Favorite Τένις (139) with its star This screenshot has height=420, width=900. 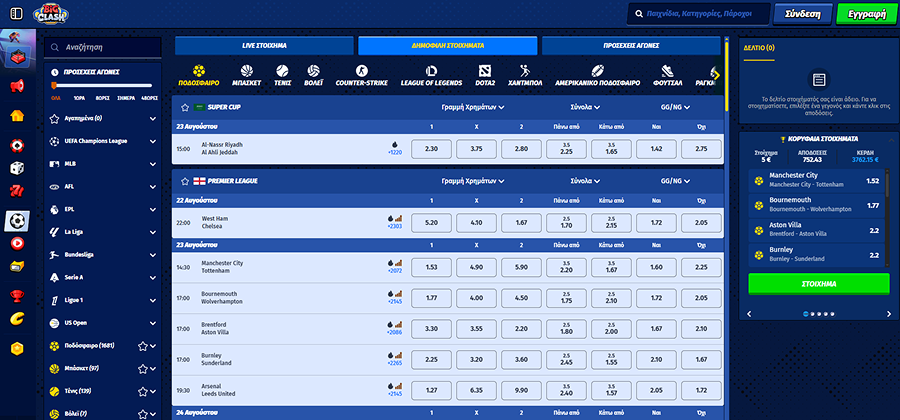143,391
